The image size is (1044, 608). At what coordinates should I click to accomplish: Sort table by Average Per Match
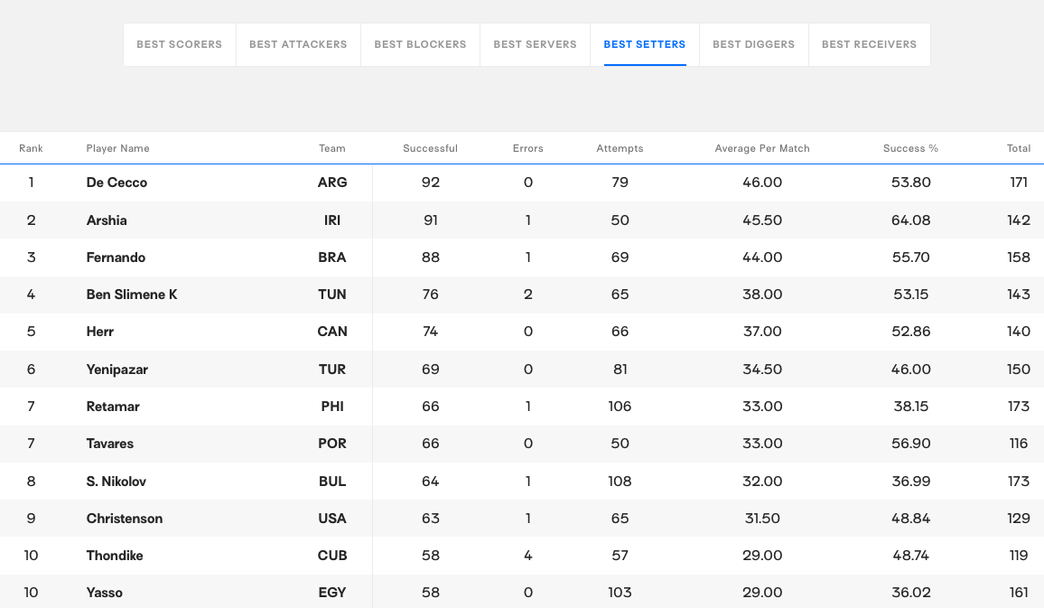762,148
